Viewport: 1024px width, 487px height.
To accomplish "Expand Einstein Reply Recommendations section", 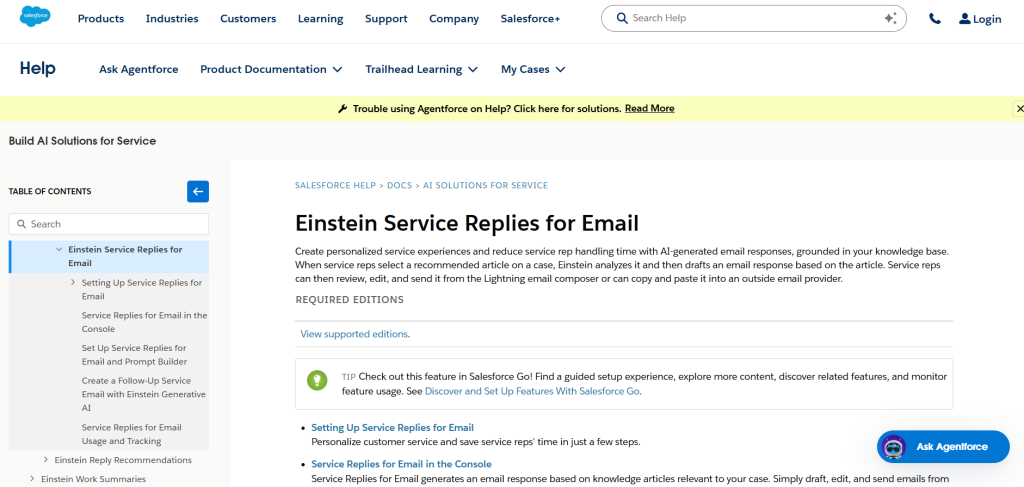I will coord(46,460).
